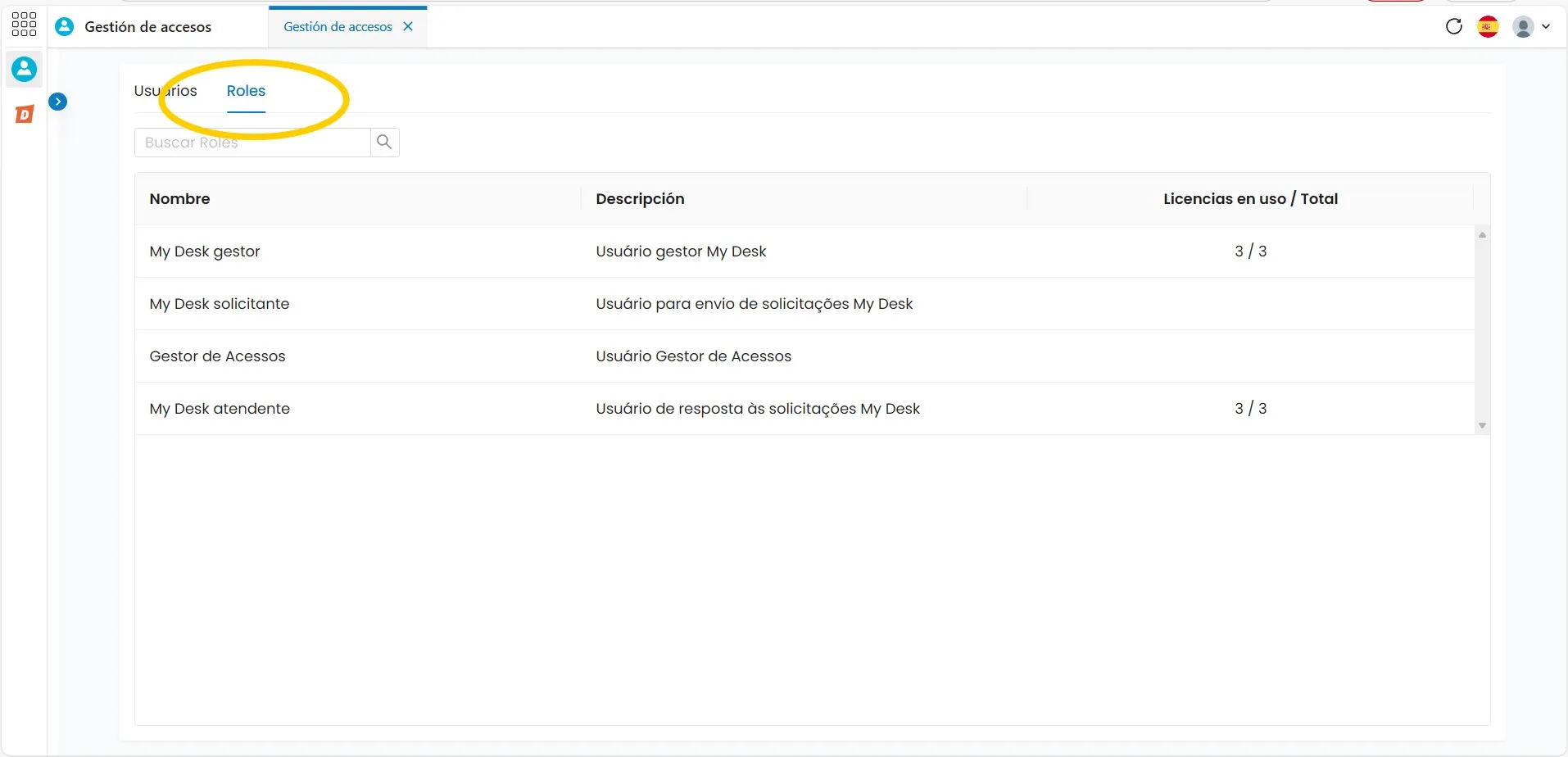
Task: Click the refresh icon in the header
Action: [1454, 26]
